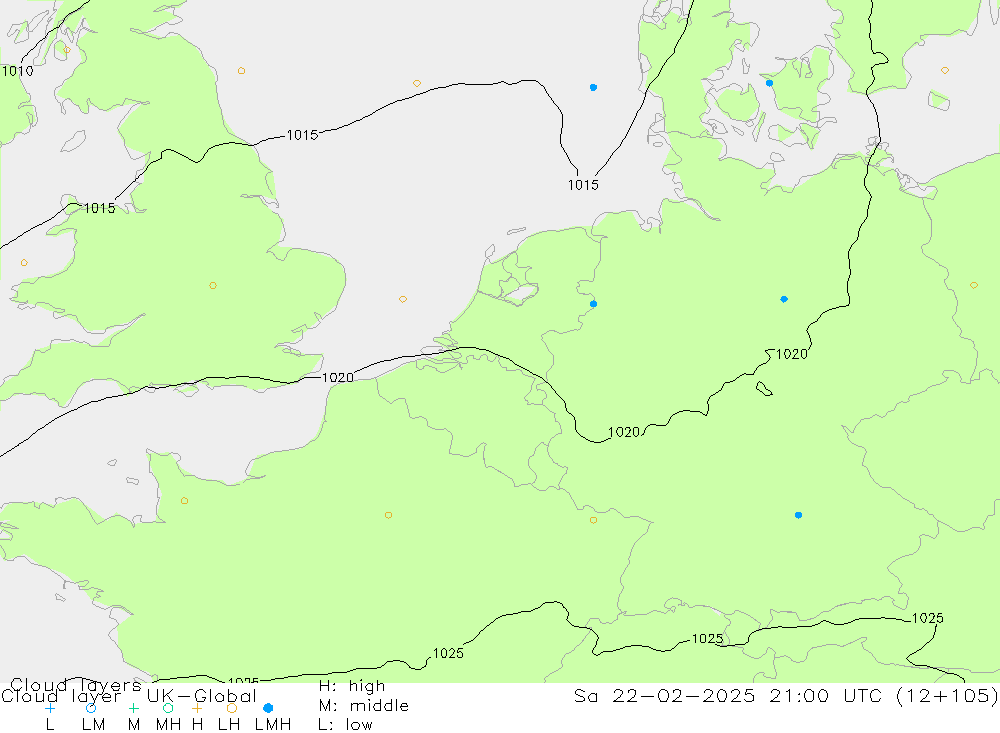Click the small Isle of Man outline in the Irish Sea
Image resolution: width=1000 pixels, height=733 pixels.
[73, 141]
